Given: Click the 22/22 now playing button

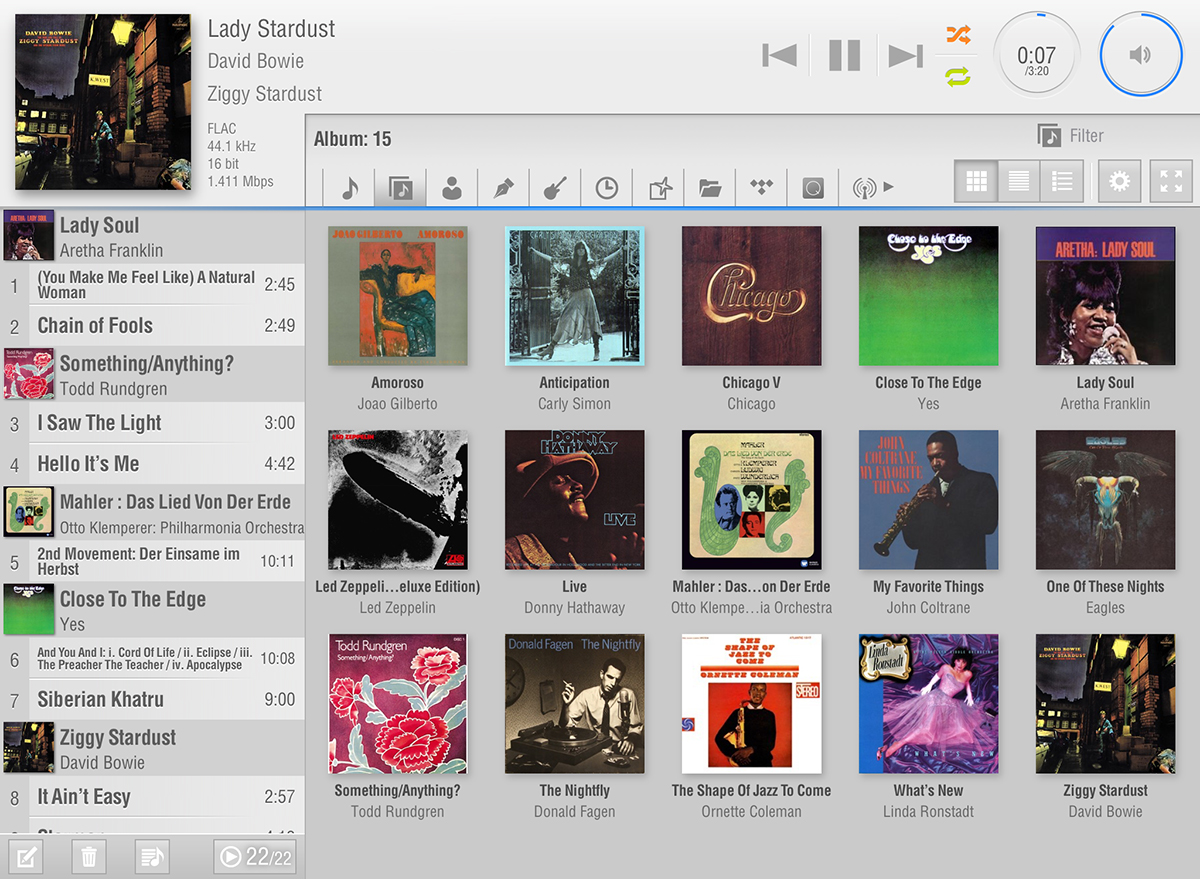Looking at the screenshot, I should [255, 857].
